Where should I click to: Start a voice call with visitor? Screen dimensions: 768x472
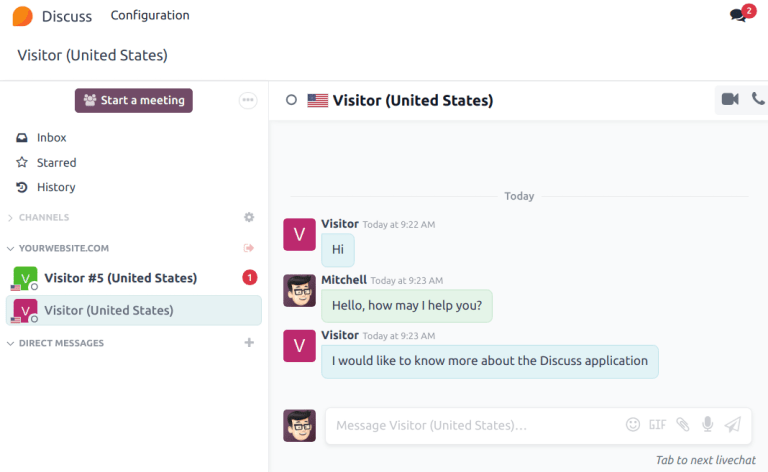pos(758,99)
